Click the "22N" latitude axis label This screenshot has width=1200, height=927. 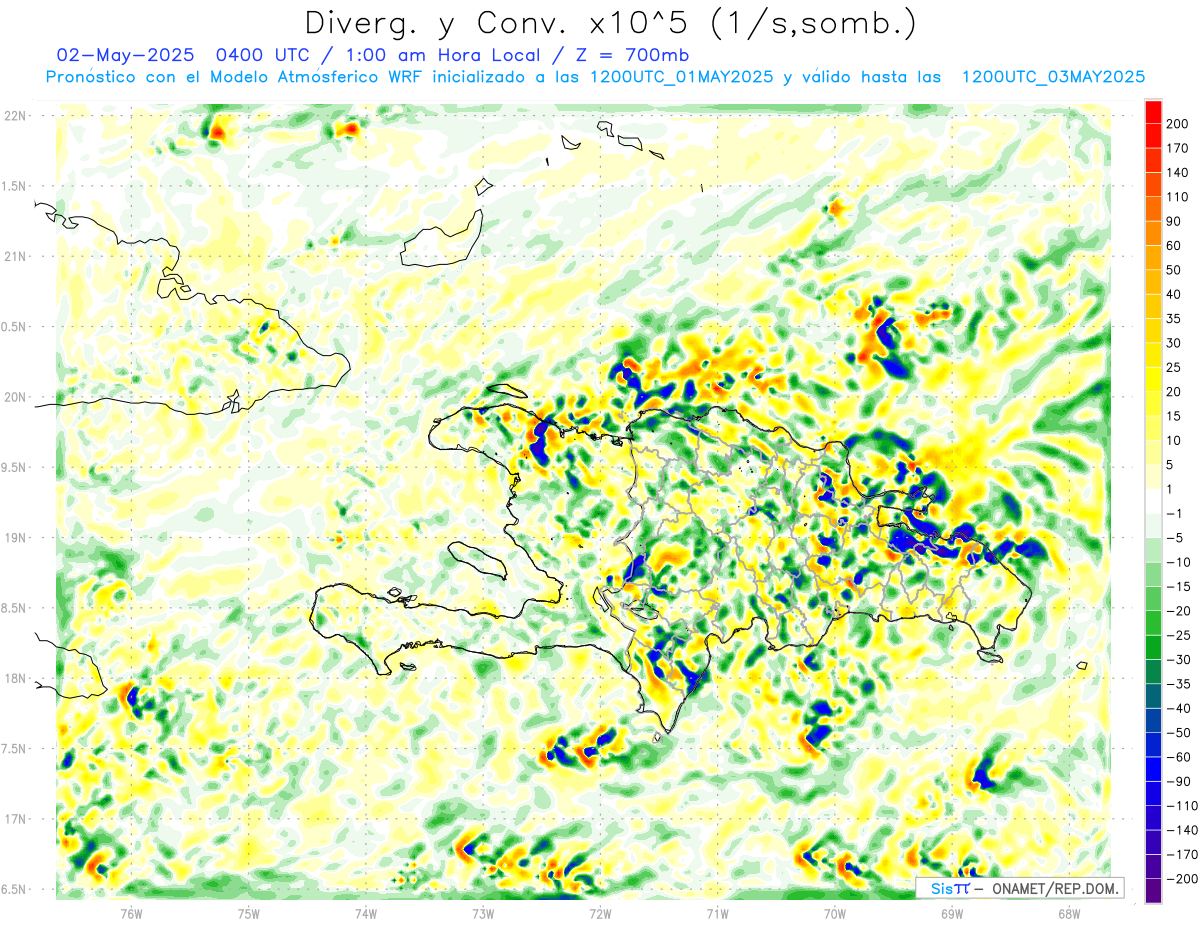[x=15, y=116]
